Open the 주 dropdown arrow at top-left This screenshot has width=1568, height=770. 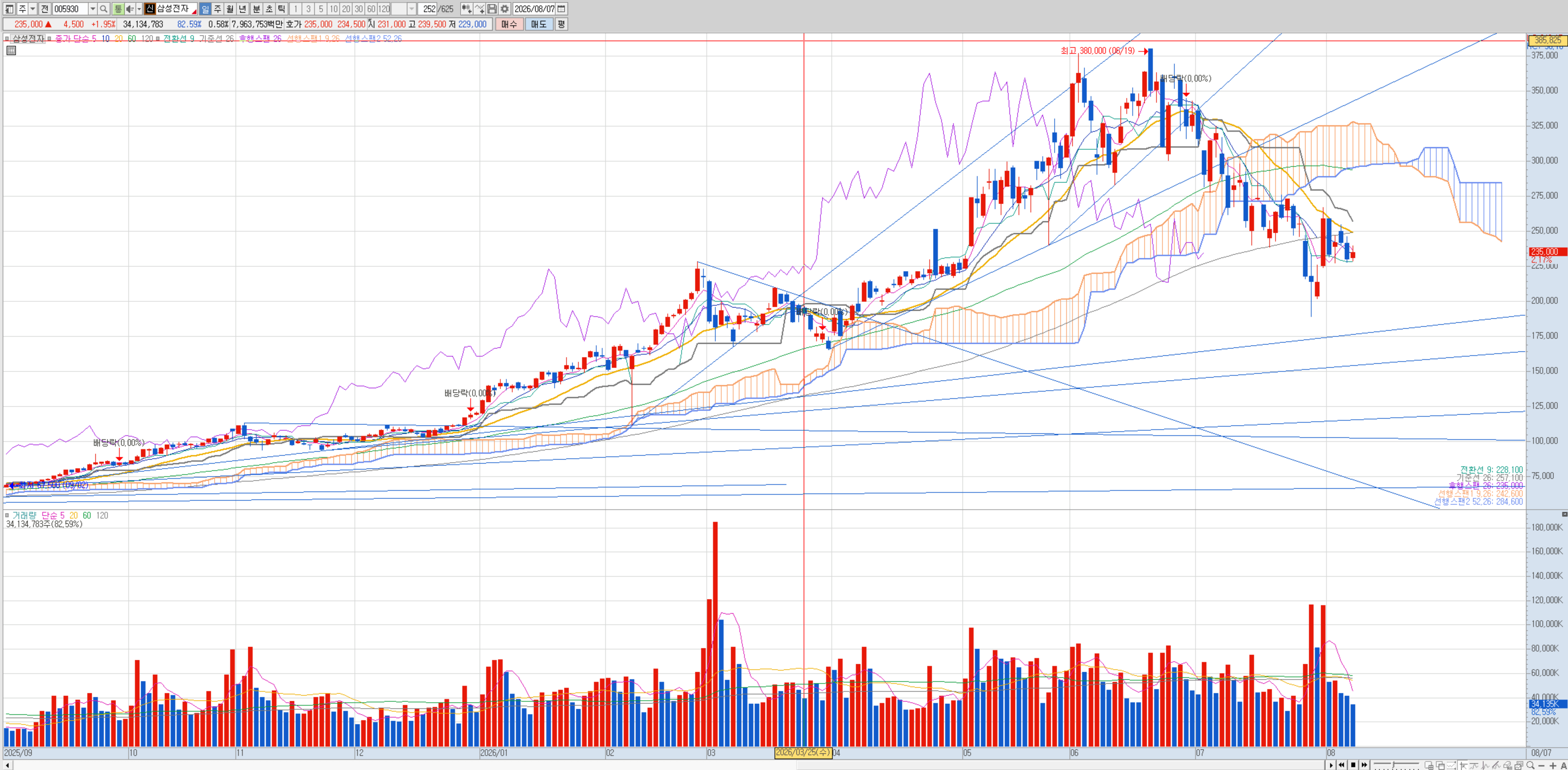(x=33, y=8)
